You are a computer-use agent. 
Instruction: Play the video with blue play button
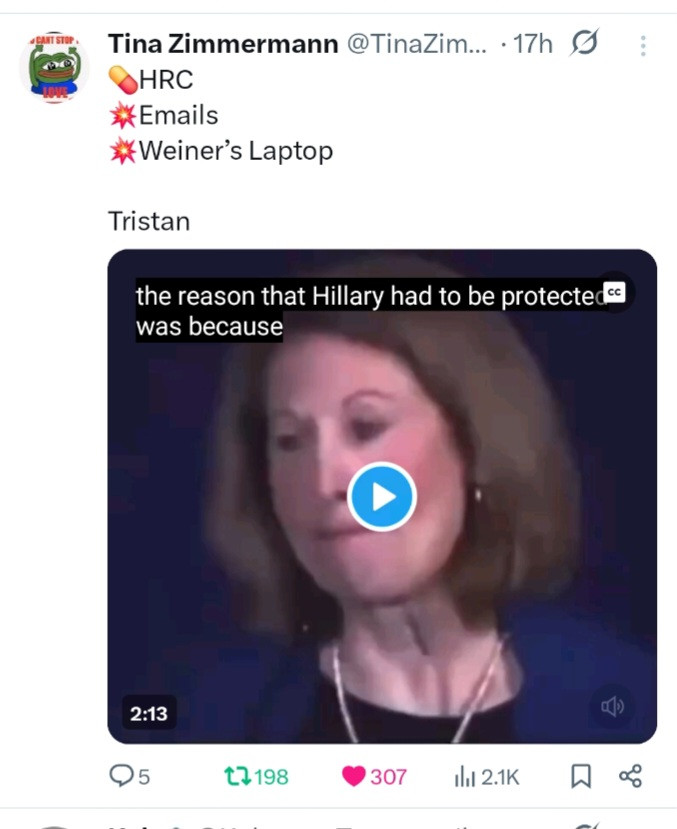[382, 496]
